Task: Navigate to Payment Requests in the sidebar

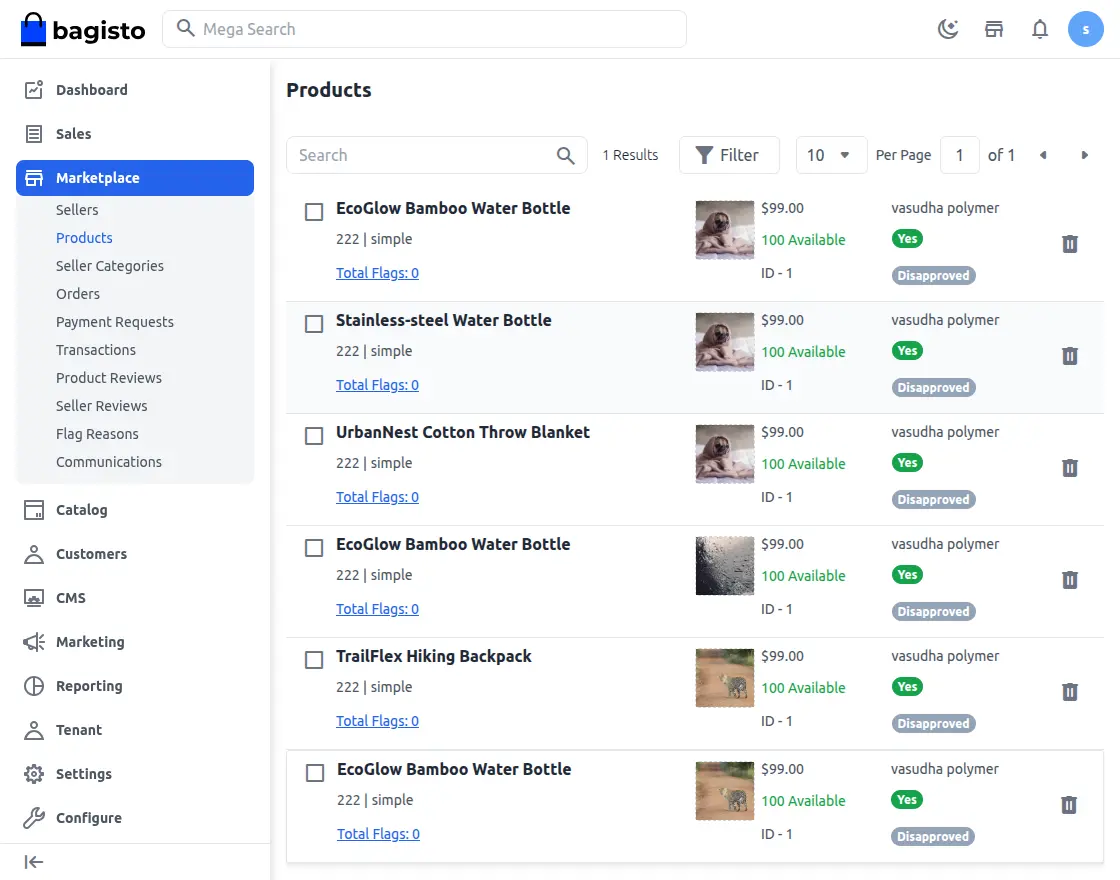Action: point(116,322)
